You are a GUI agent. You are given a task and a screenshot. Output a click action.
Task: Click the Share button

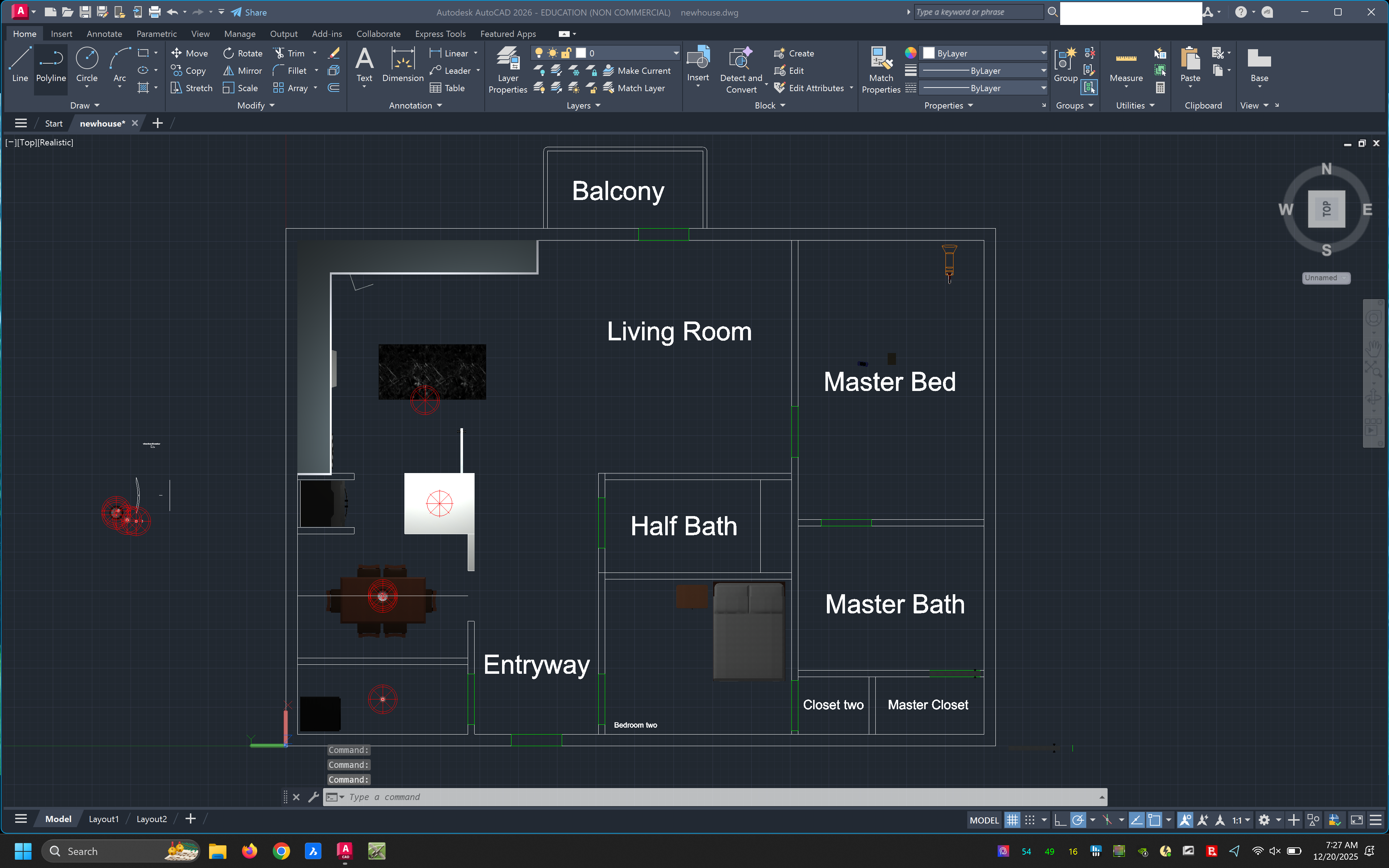point(249,12)
